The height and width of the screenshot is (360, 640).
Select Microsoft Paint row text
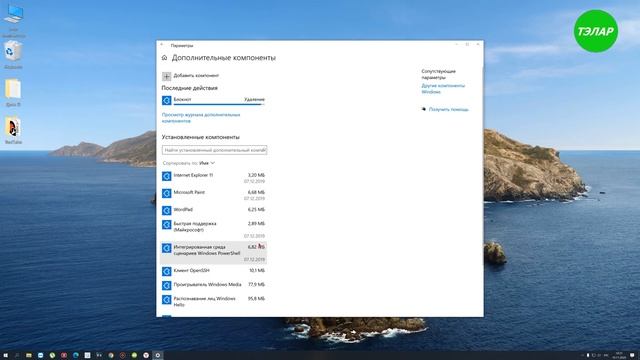coord(189,192)
